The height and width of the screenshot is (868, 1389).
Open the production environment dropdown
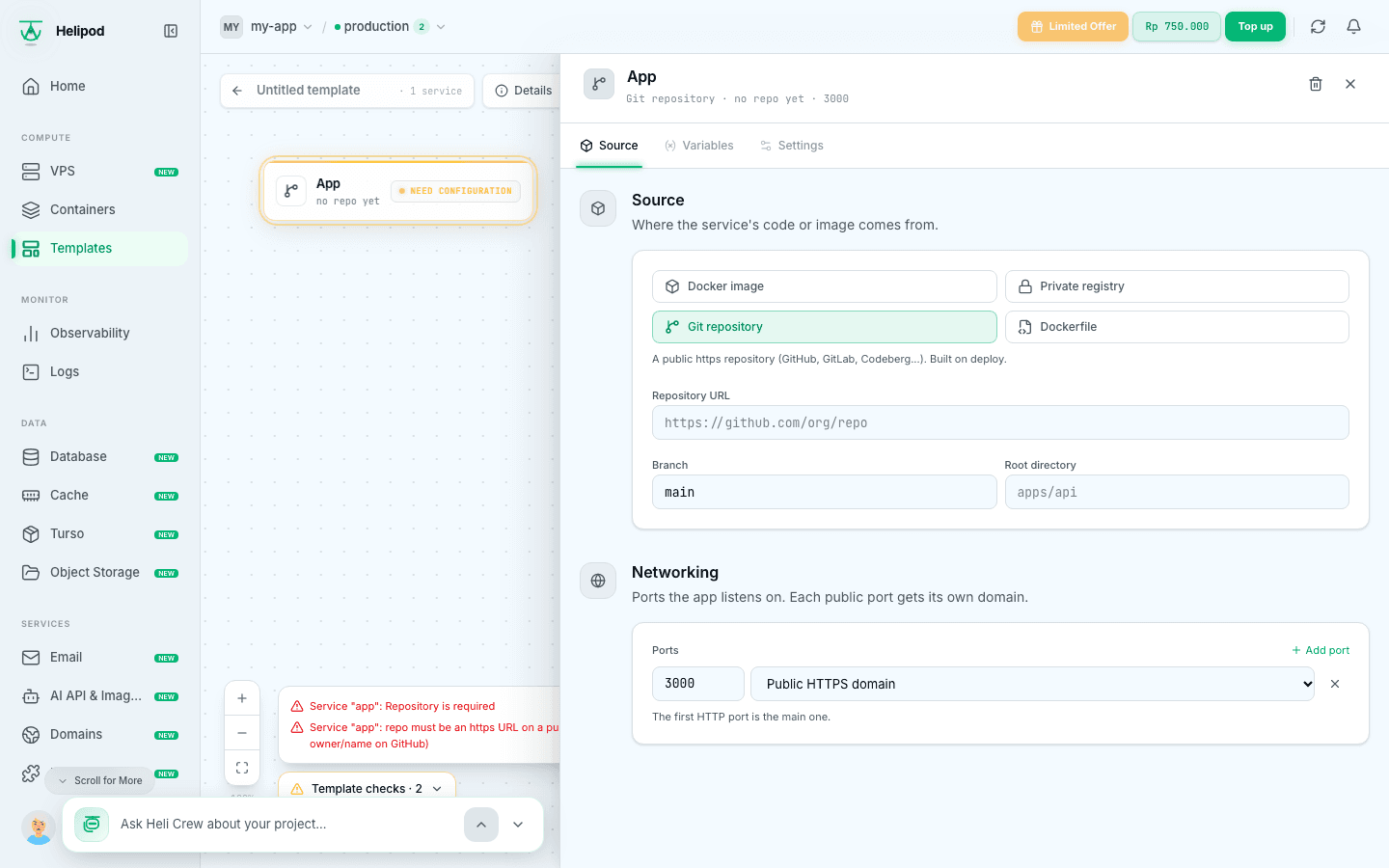pos(390,27)
